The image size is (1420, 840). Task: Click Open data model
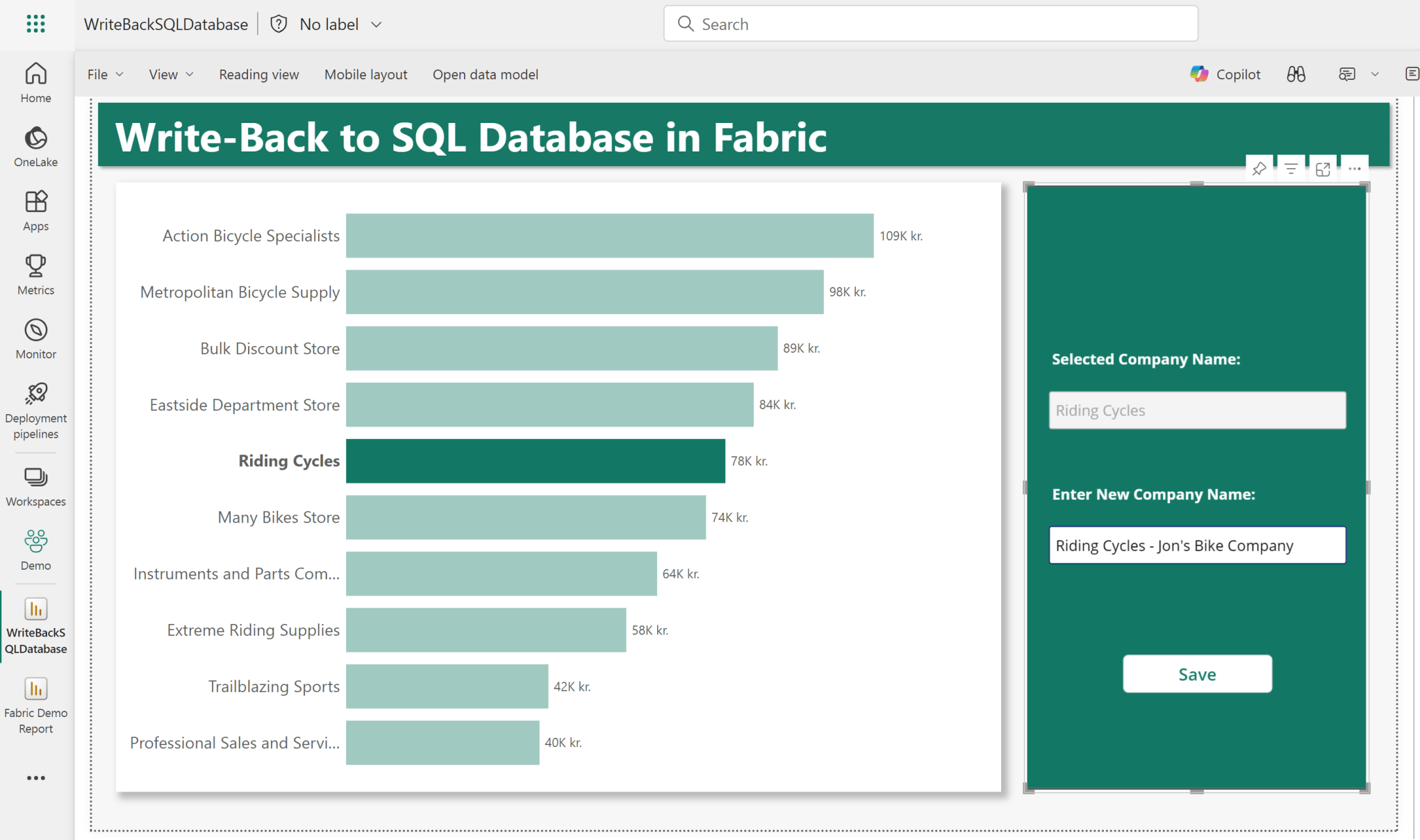pyautogui.click(x=485, y=74)
